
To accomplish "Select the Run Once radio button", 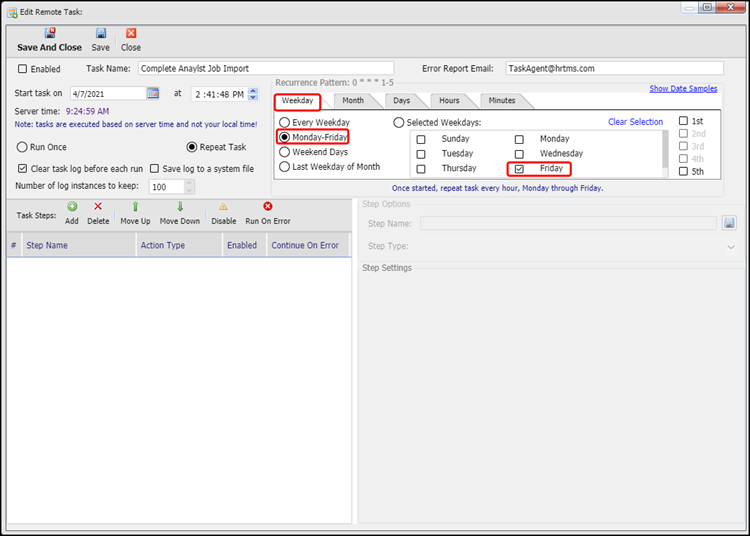I will coord(22,147).
